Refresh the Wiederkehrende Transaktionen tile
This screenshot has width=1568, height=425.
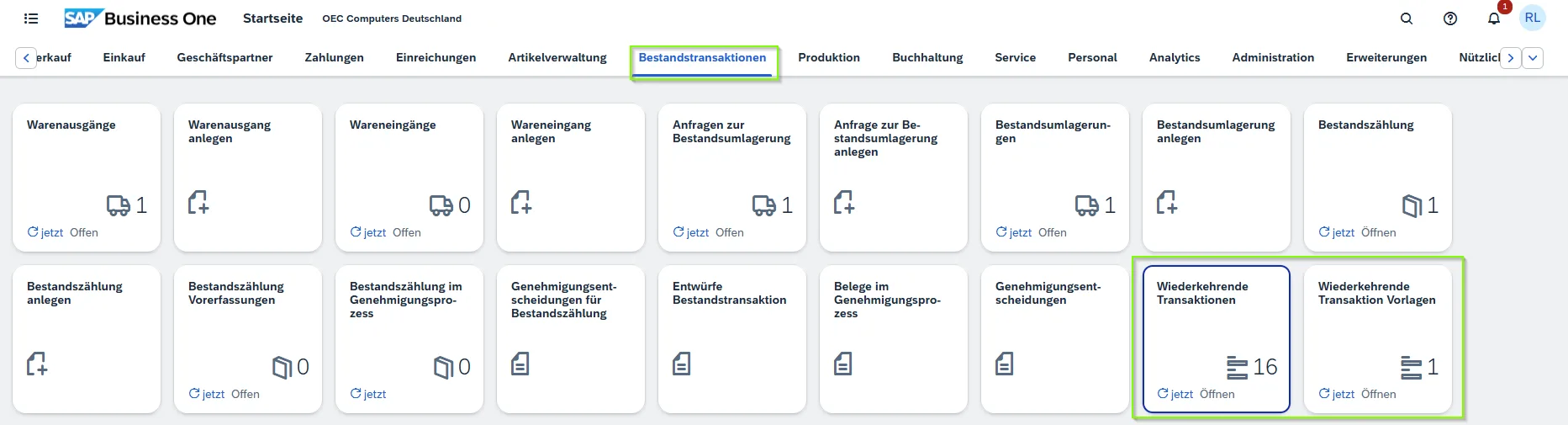[x=1164, y=394]
